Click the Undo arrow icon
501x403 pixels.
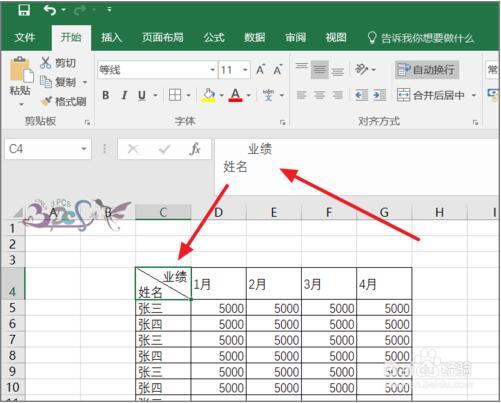(x=50, y=10)
